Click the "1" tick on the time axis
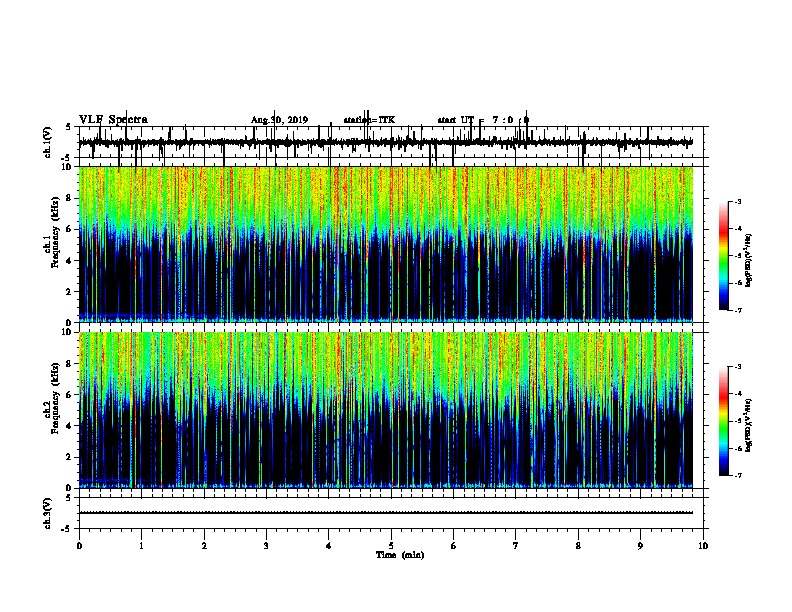Screen dimensions: 792x612 point(141,545)
